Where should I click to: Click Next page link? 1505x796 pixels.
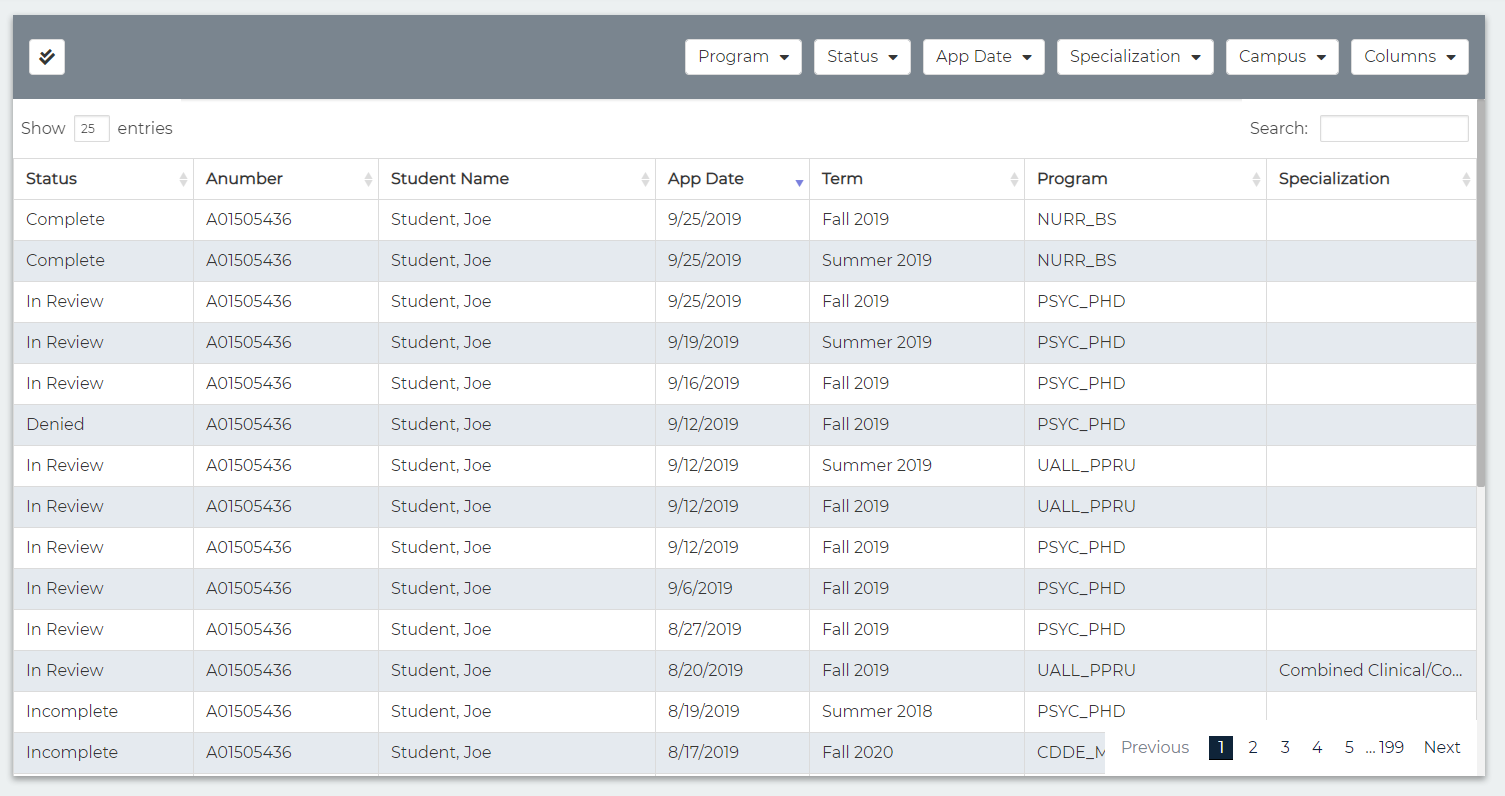point(1441,747)
